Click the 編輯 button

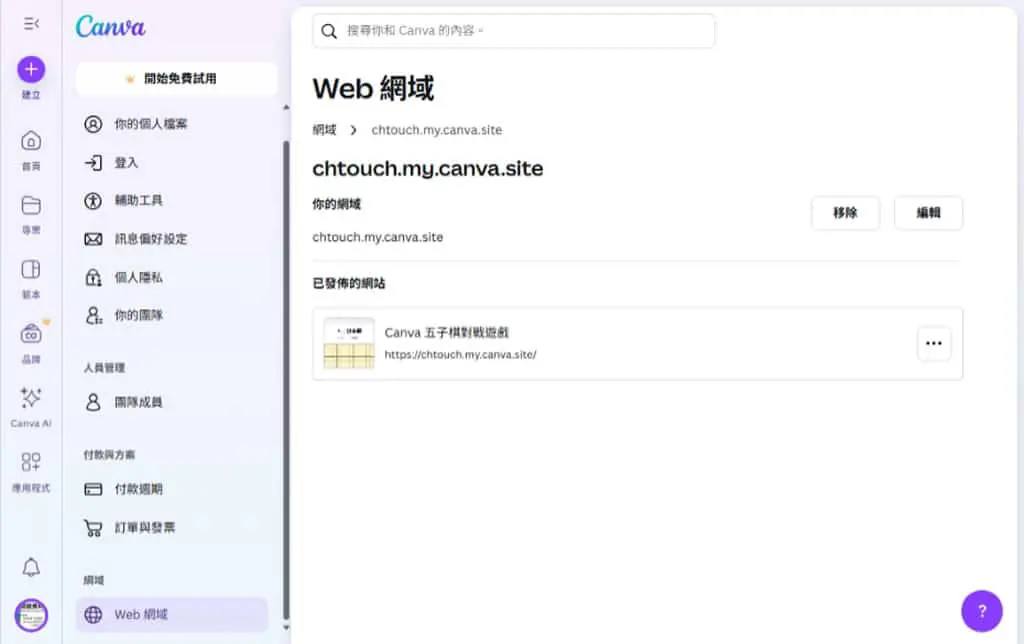click(x=928, y=213)
